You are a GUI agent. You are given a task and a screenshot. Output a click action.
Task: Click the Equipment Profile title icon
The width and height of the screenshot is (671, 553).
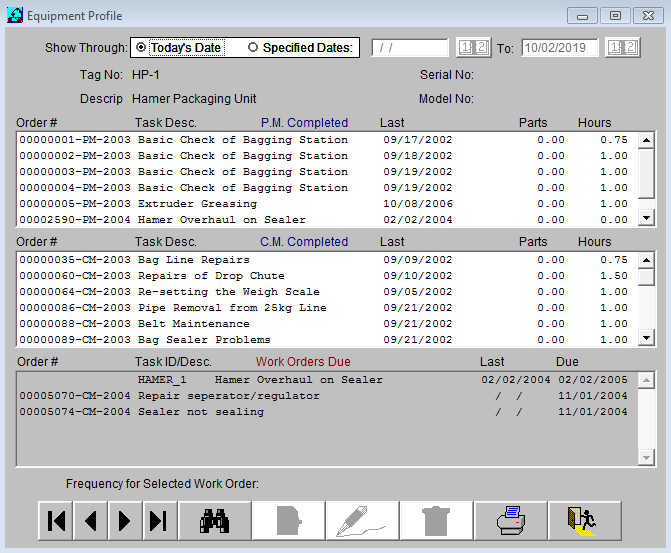pyautogui.click(x=15, y=15)
